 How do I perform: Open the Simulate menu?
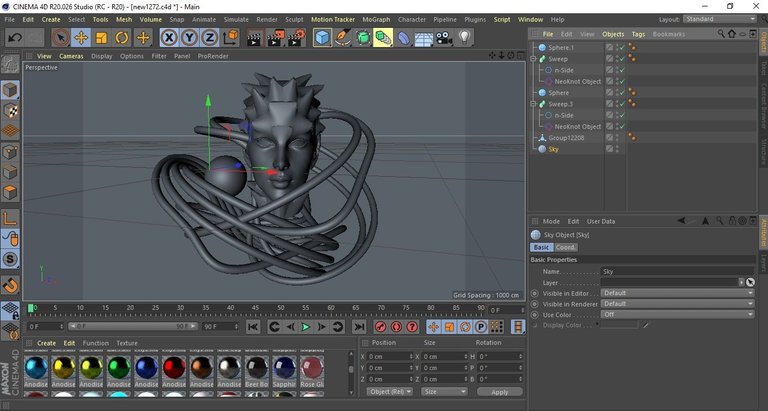pos(236,20)
